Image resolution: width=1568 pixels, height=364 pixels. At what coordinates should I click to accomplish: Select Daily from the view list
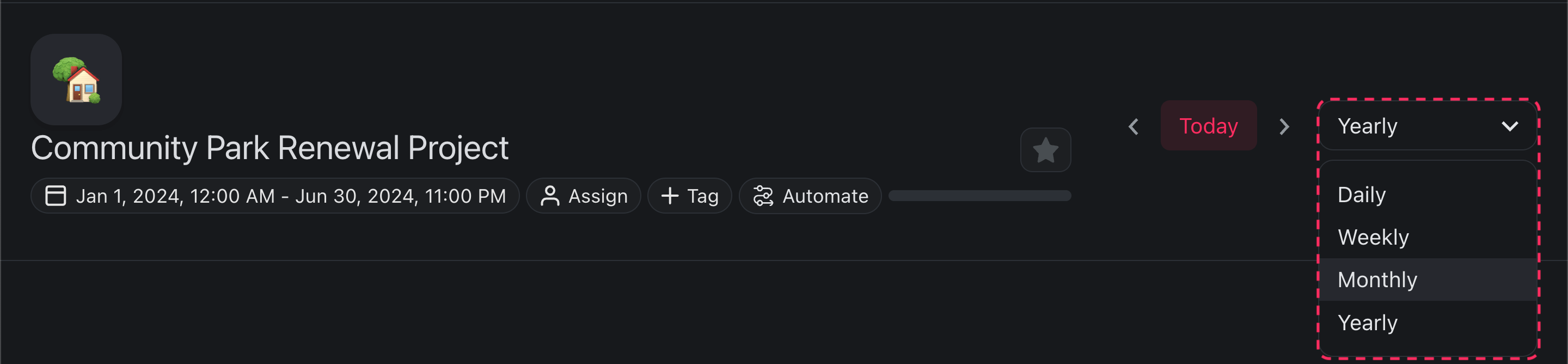pyautogui.click(x=1362, y=195)
